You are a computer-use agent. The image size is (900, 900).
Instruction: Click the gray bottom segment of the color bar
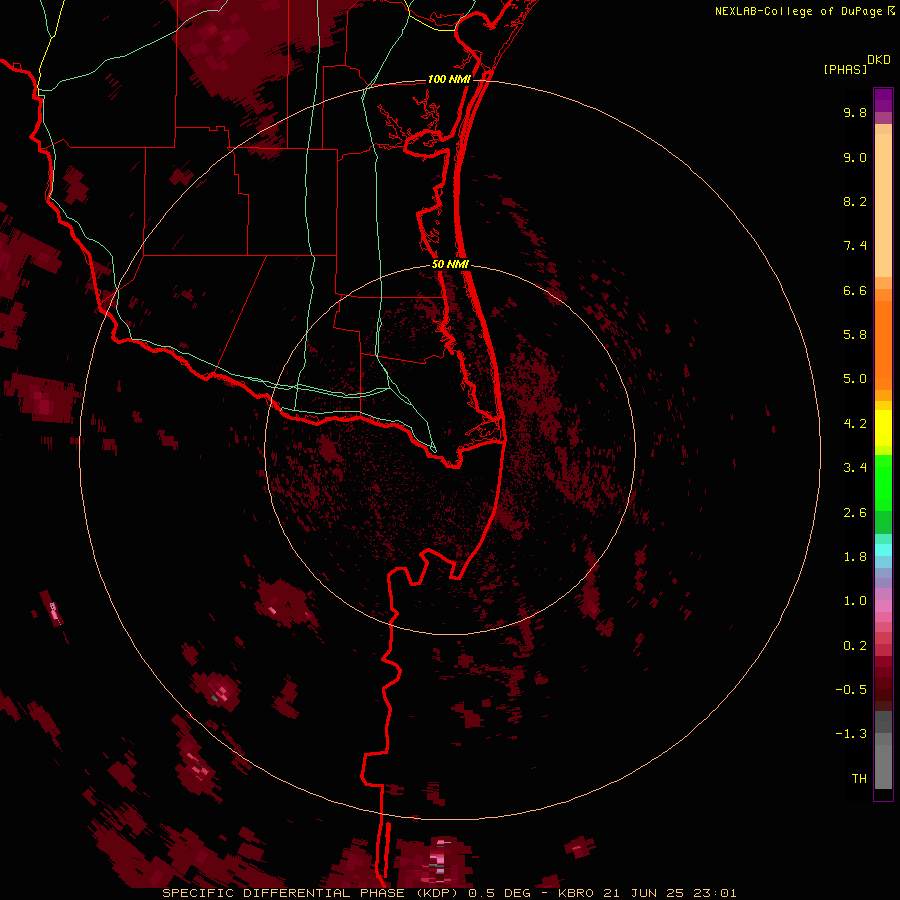coord(883,766)
